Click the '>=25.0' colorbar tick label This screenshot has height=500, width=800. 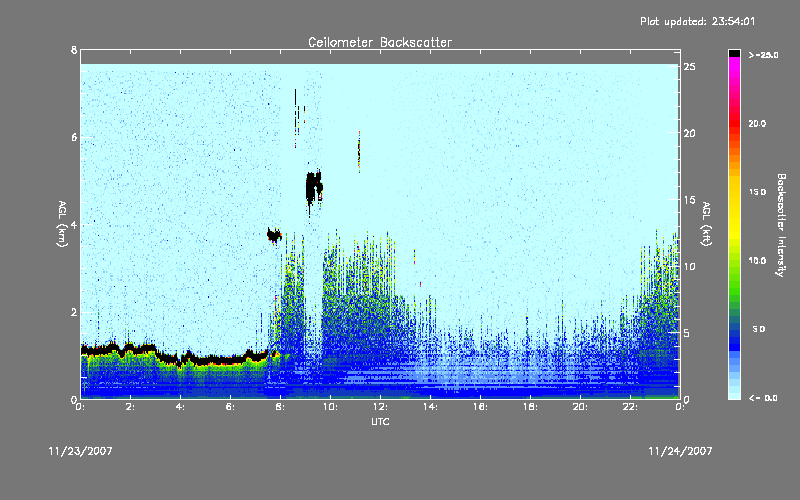[x=763, y=55]
